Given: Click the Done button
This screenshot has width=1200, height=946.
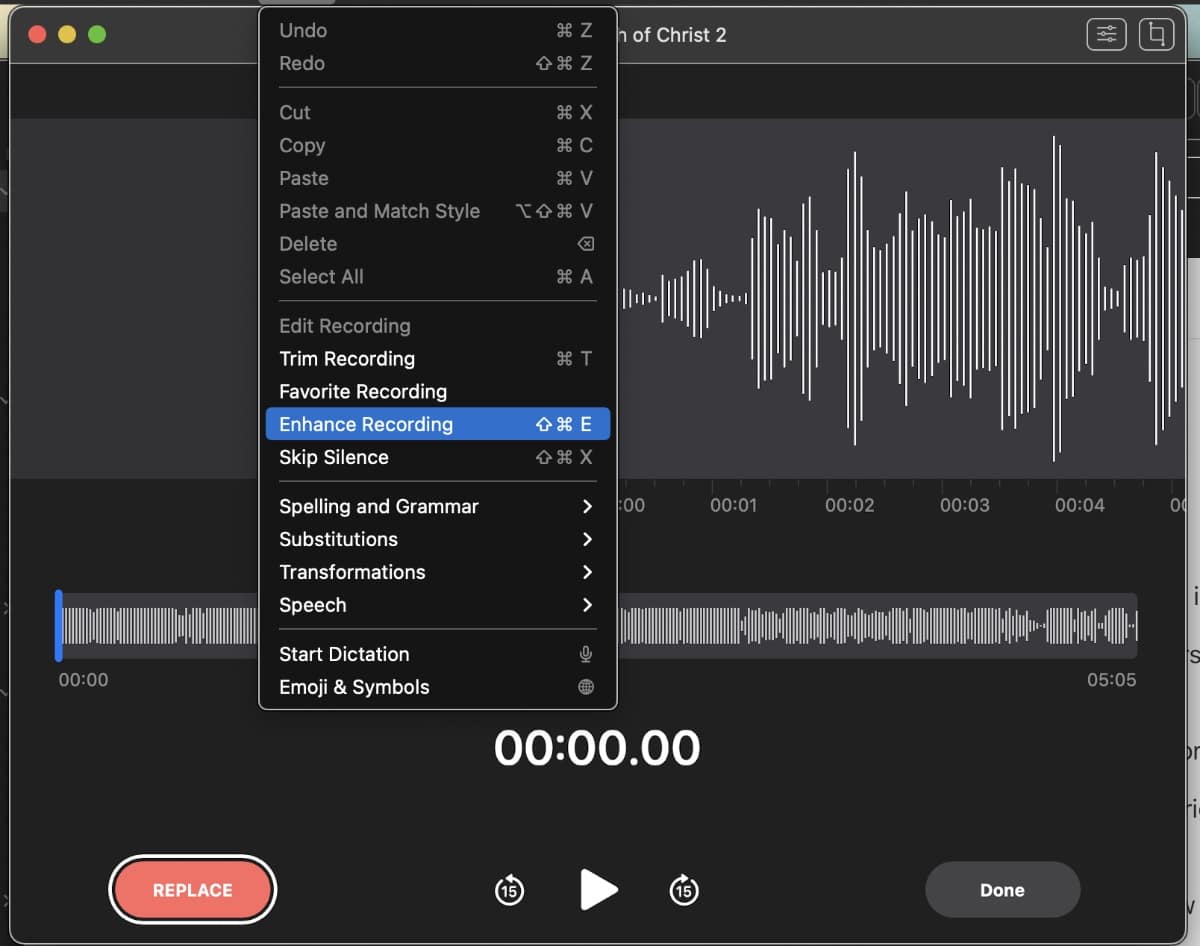Looking at the screenshot, I should tap(1002, 890).
